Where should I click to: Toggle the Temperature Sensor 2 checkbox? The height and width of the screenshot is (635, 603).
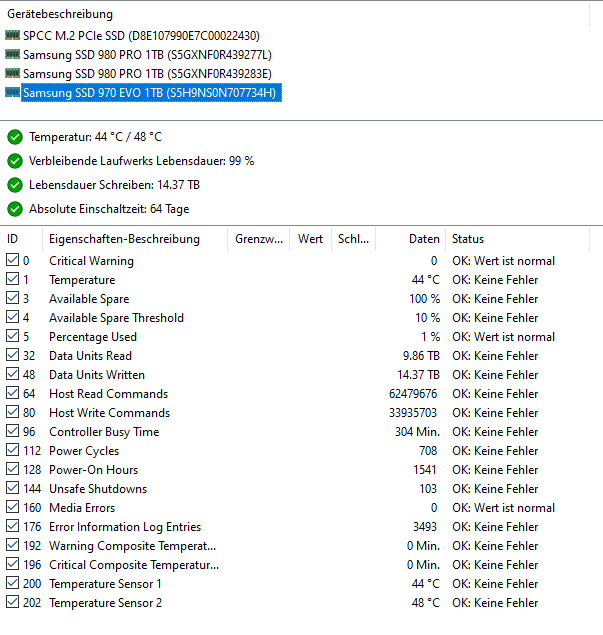click(13, 602)
